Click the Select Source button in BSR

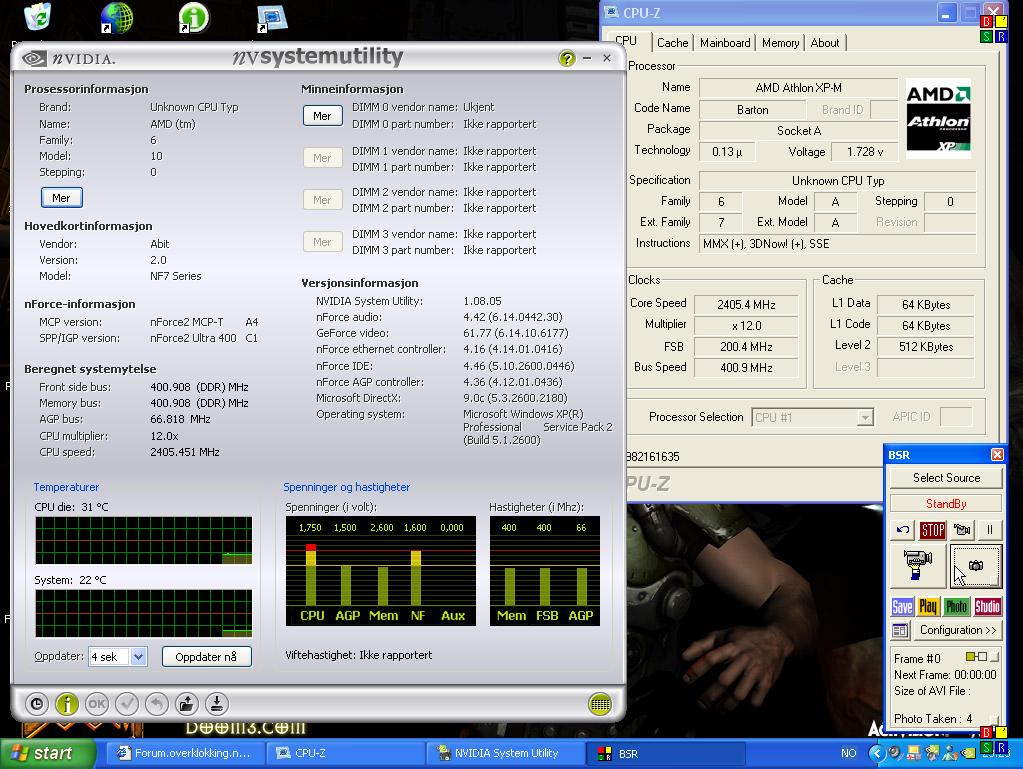(946, 478)
